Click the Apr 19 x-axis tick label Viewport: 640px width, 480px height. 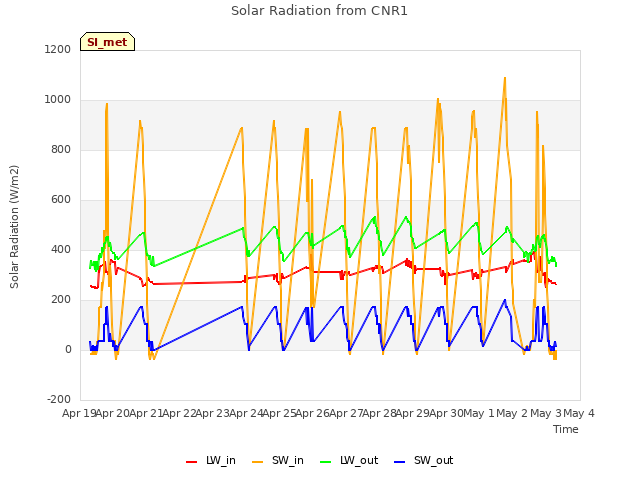(x=79, y=413)
